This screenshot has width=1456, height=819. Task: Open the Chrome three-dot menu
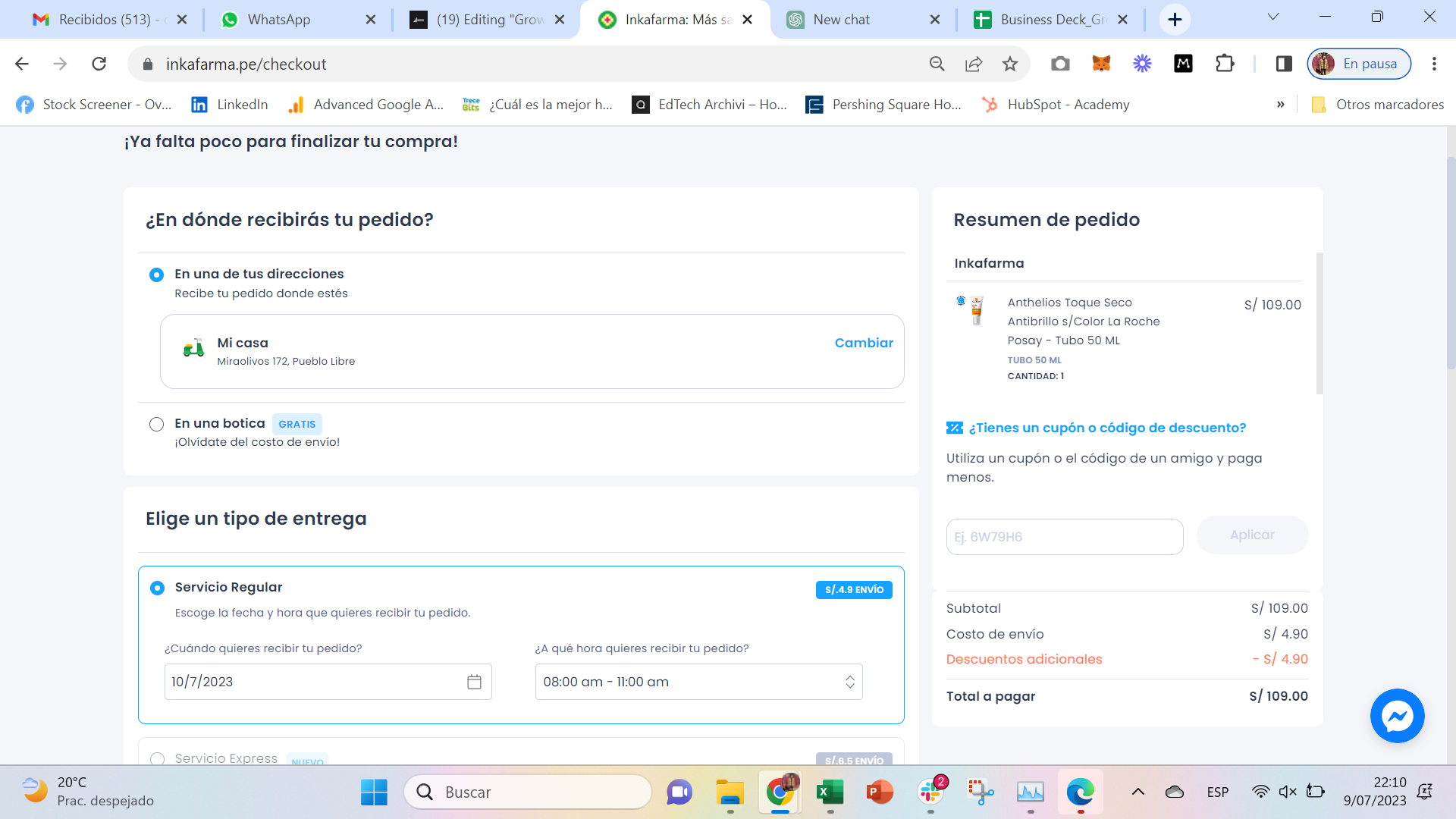tap(1434, 64)
